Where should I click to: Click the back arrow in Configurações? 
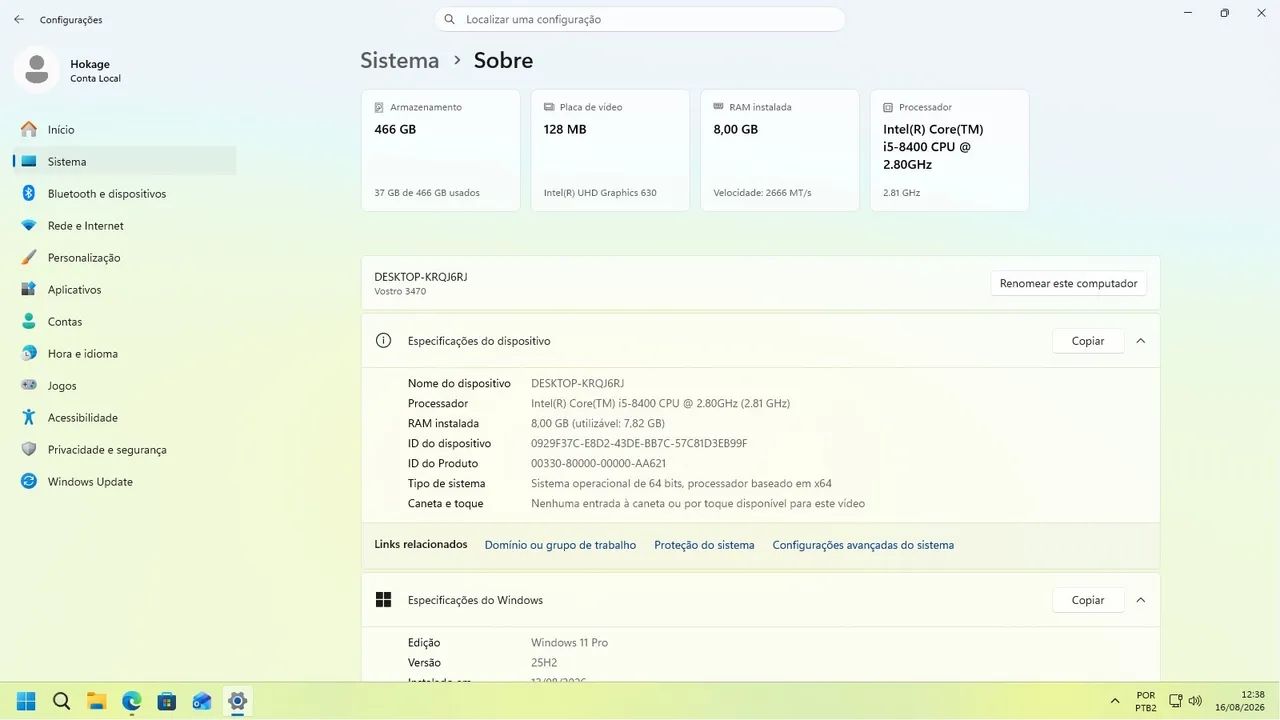click(19, 19)
